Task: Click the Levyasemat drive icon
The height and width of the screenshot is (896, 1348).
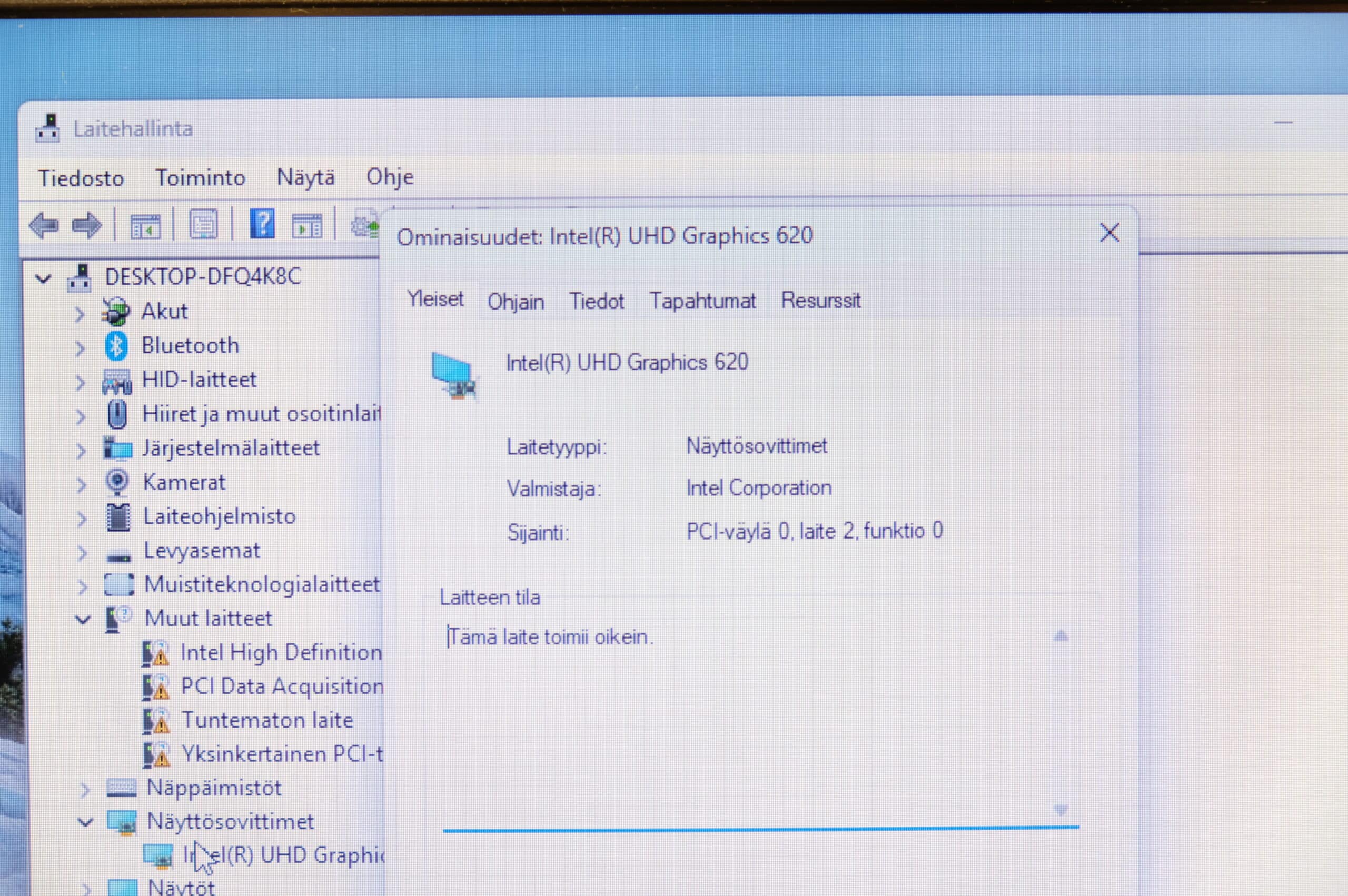Action: coord(119,555)
